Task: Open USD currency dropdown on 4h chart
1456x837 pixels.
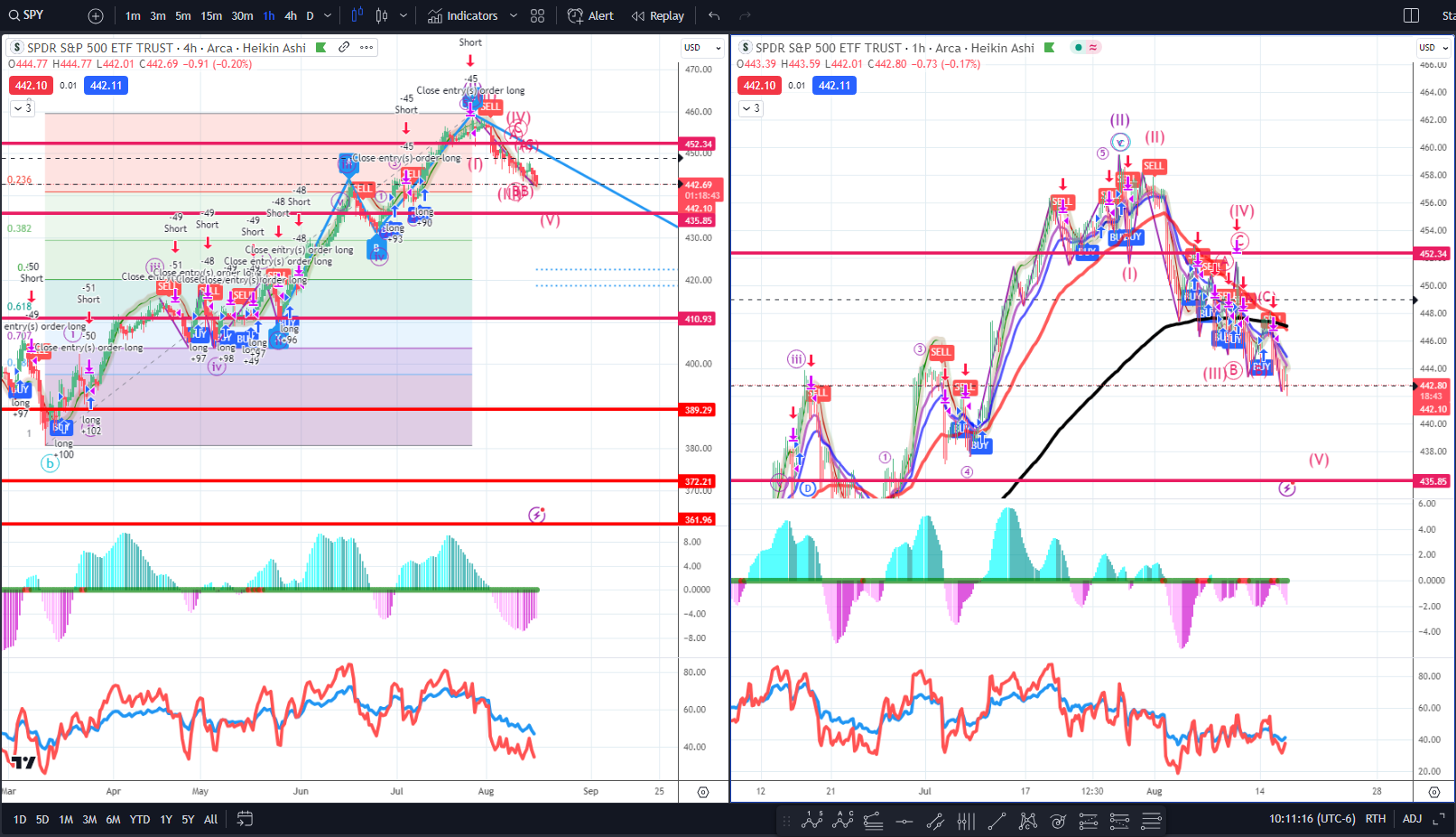Action: [702, 48]
